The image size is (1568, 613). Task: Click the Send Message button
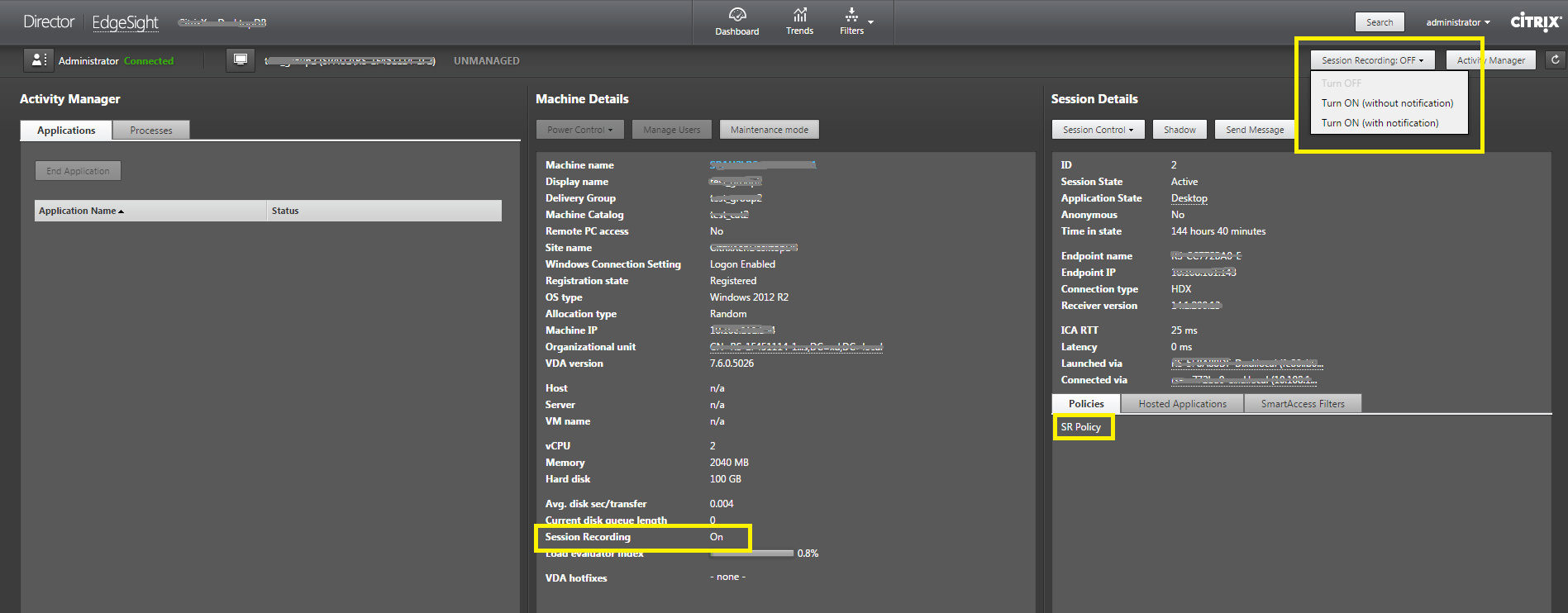coord(1254,130)
